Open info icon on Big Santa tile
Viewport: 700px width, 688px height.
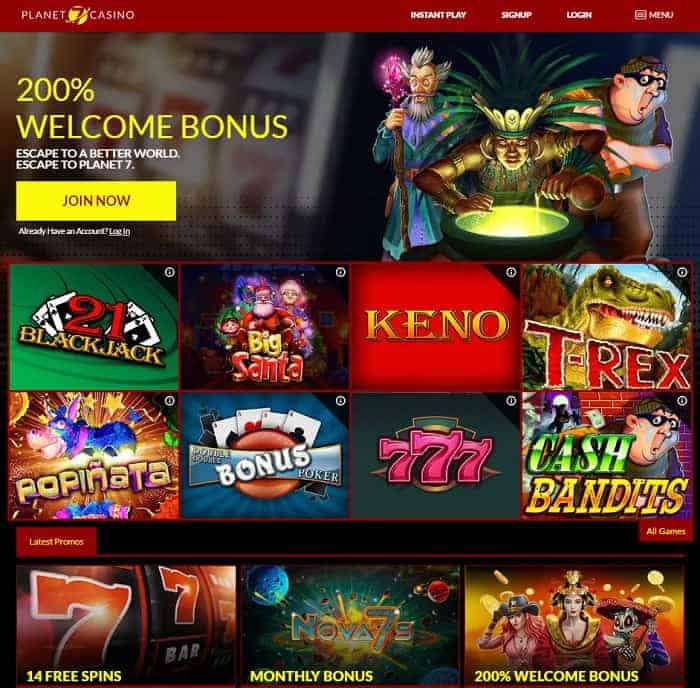(340, 272)
